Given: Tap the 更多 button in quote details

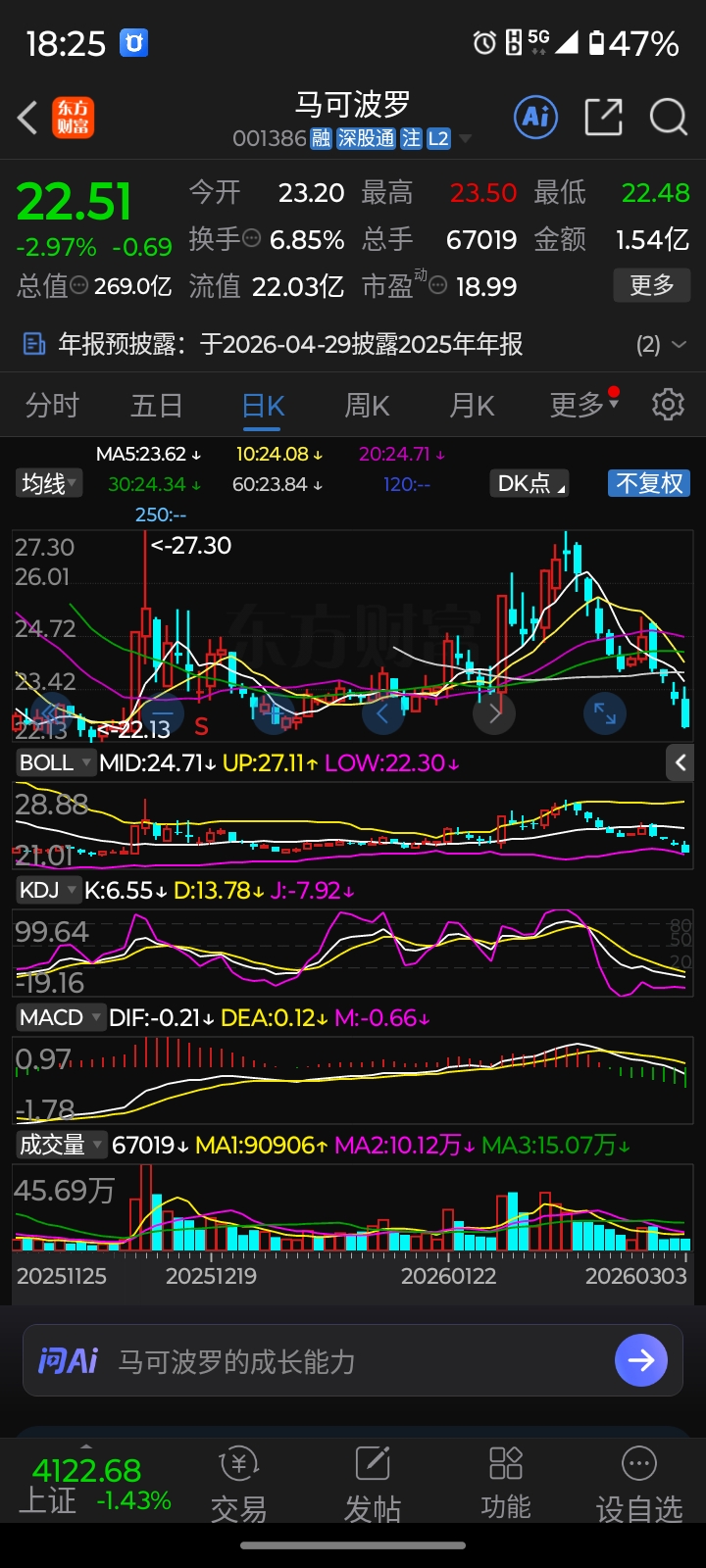Looking at the screenshot, I should point(652,285).
